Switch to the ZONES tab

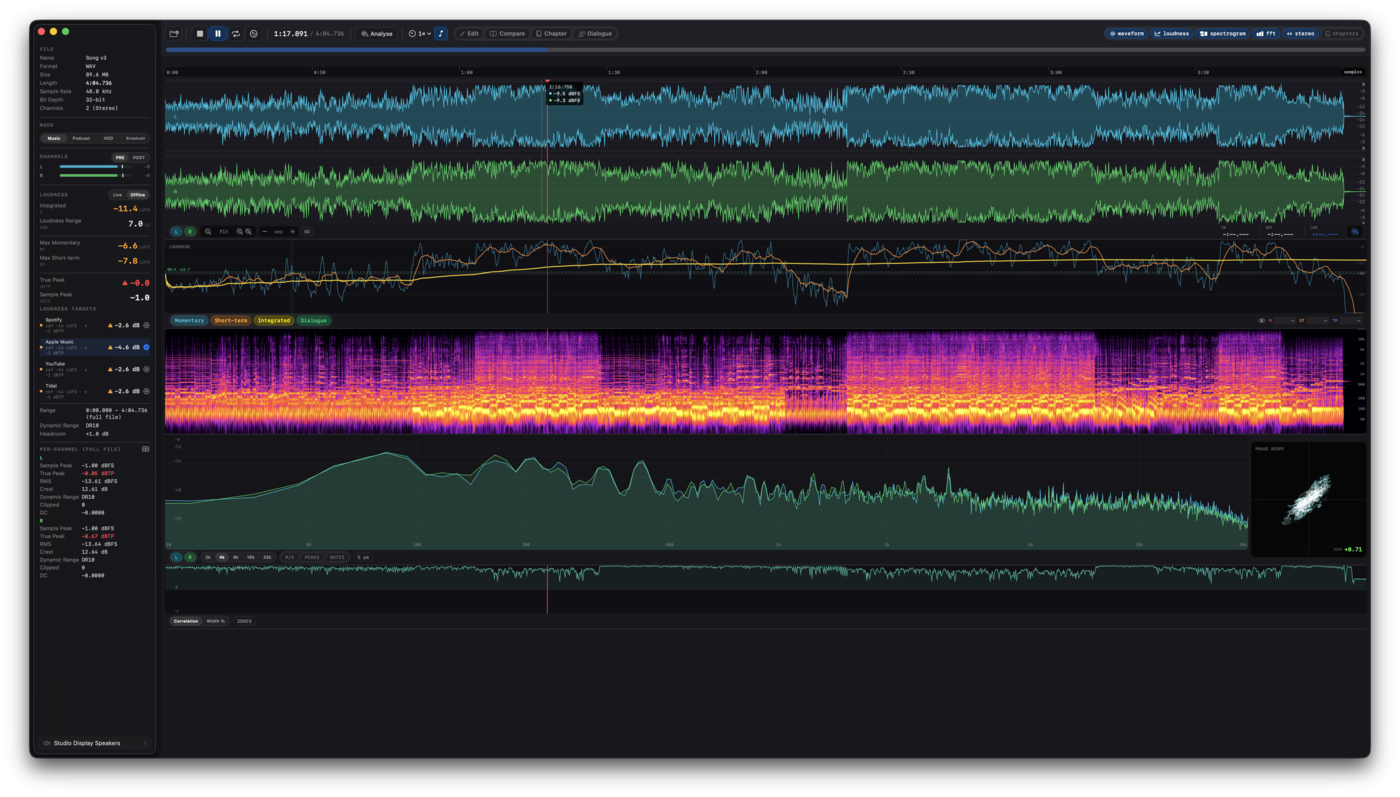click(244, 621)
